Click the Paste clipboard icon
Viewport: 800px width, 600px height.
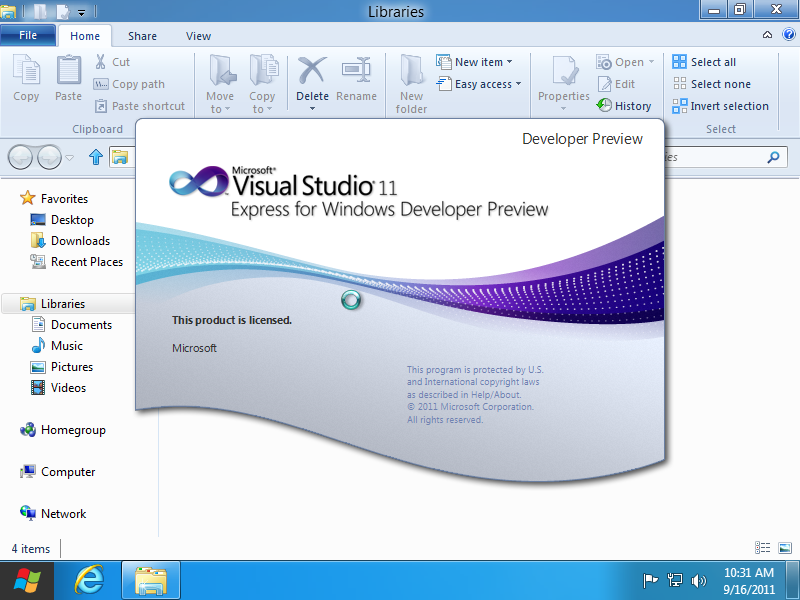68,70
